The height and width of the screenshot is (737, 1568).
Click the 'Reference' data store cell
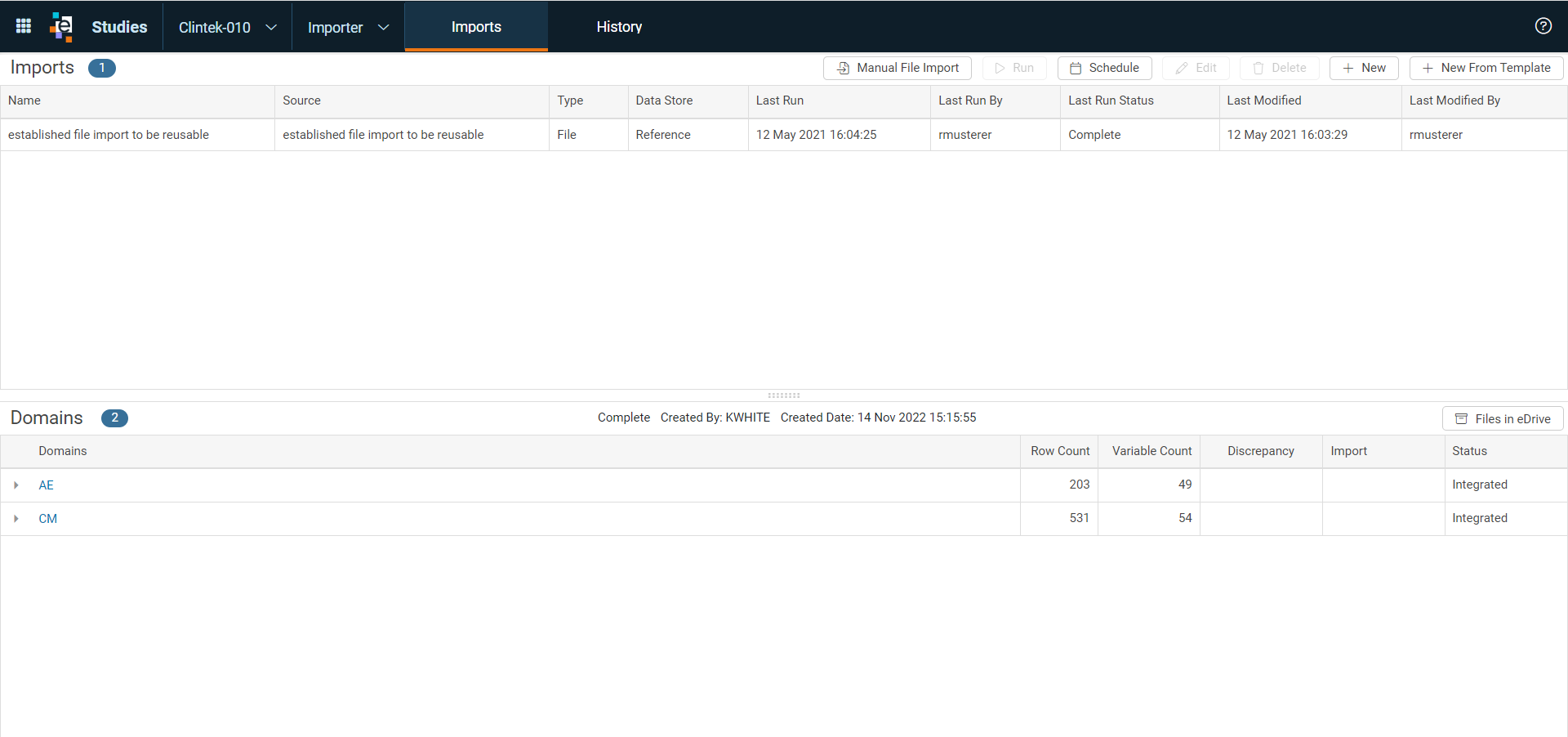click(x=688, y=135)
